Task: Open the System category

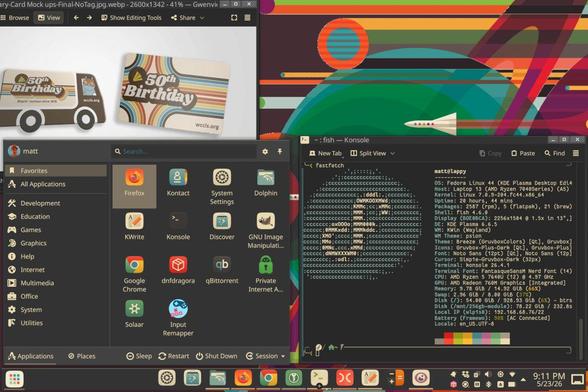Action: (x=56, y=310)
